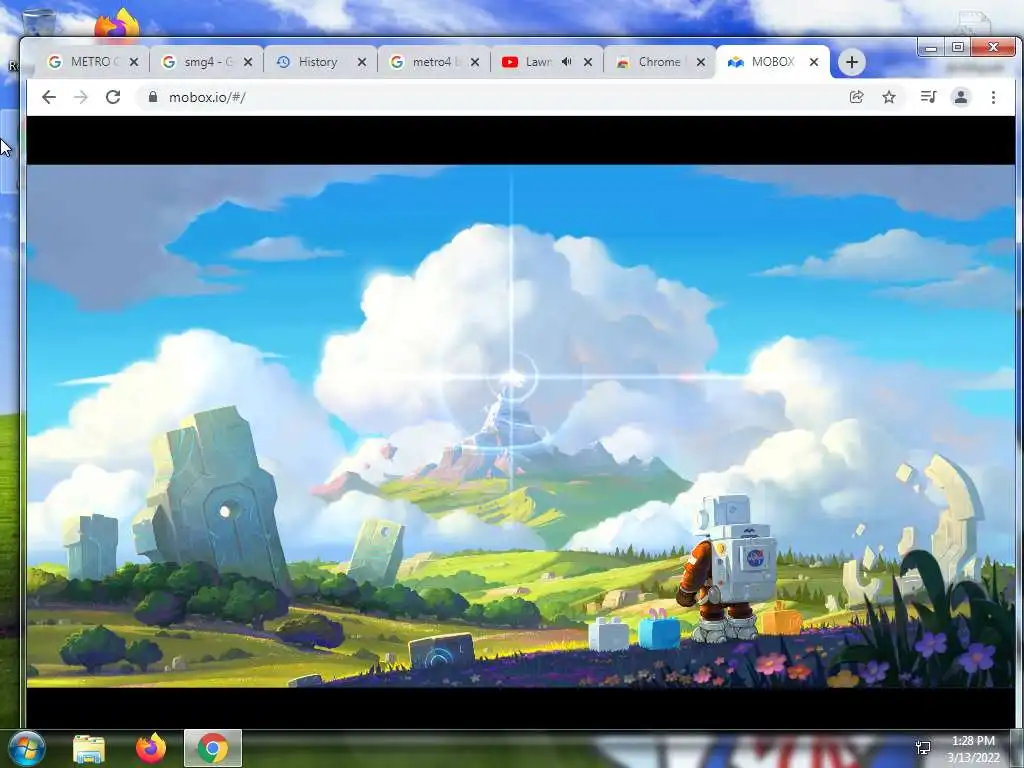The width and height of the screenshot is (1024, 768).
Task: Bookmark this page with the star
Action: click(889, 97)
